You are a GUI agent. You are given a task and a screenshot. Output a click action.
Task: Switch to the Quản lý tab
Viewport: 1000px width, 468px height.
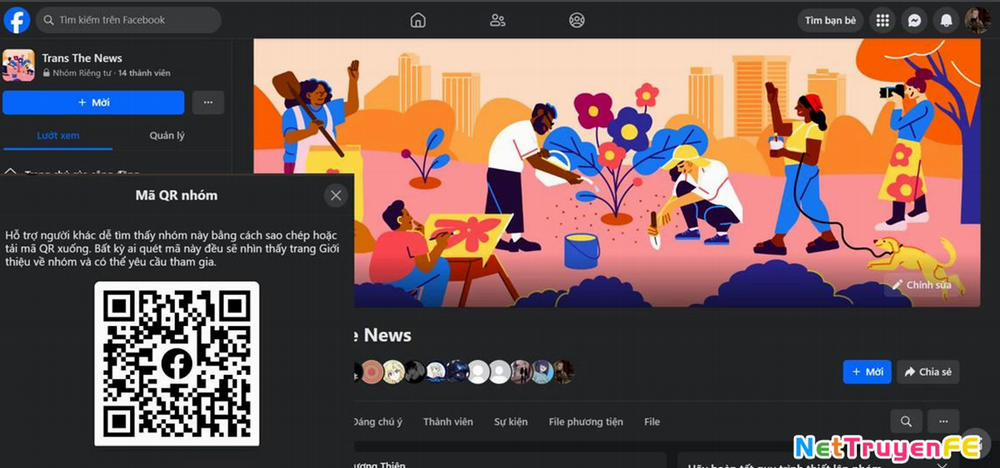click(167, 136)
